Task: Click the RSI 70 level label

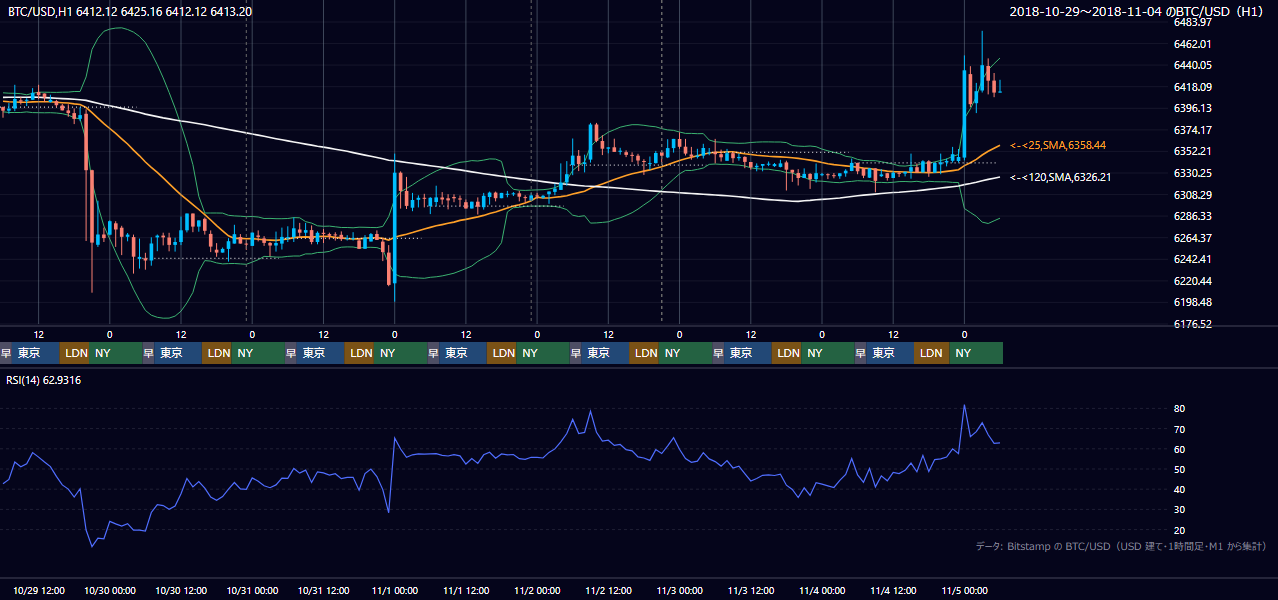Action: [x=1180, y=429]
